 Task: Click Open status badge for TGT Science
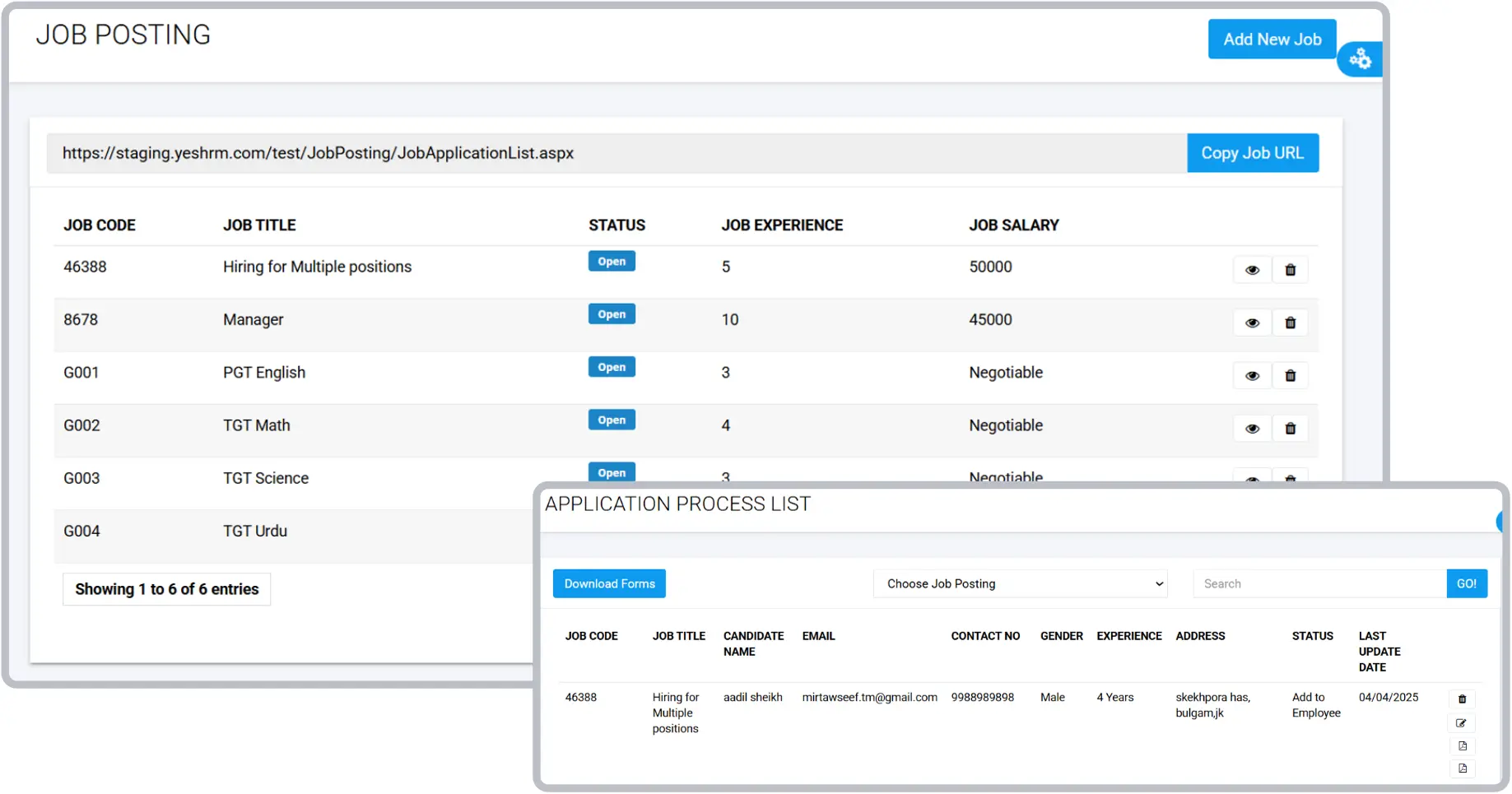tap(612, 472)
